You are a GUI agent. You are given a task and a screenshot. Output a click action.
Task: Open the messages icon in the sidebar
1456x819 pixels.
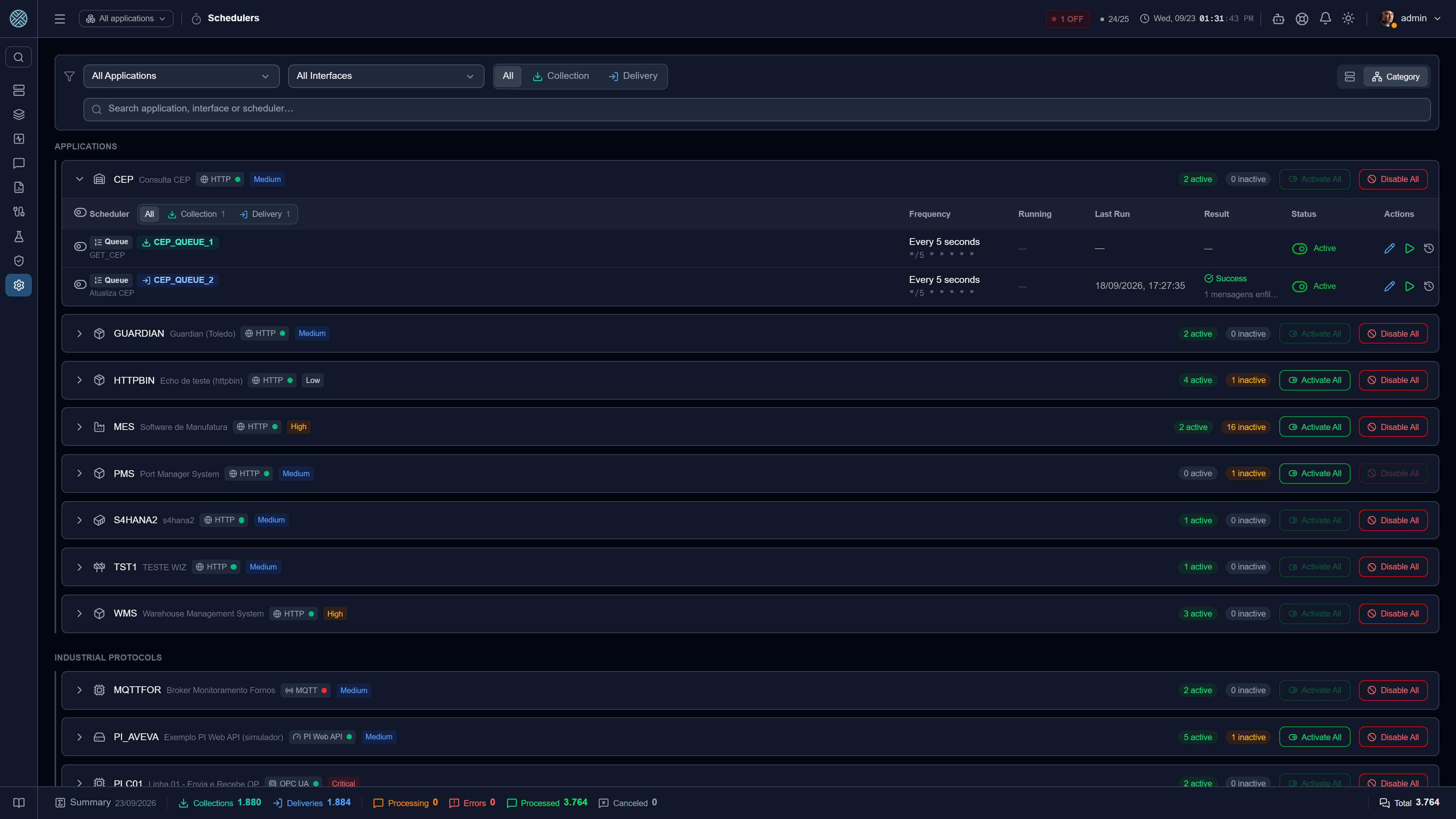tap(19, 163)
